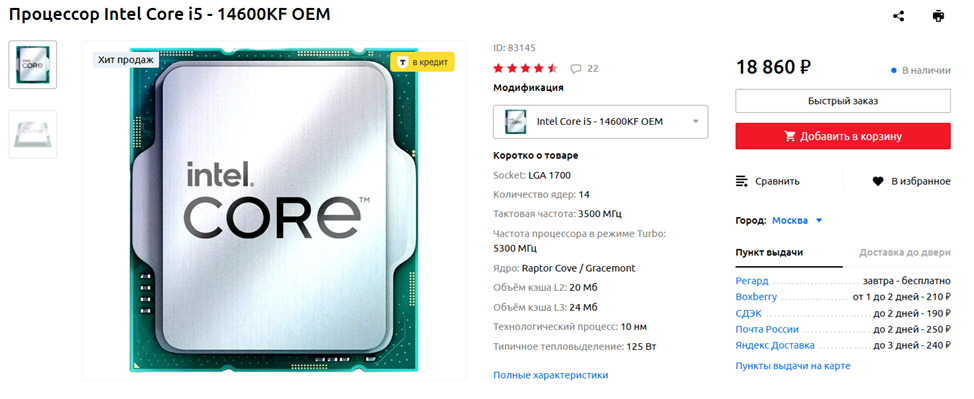This screenshot has height=399, width=974.
Task: Click the main processor image
Action: pyautogui.click(x=274, y=209)
